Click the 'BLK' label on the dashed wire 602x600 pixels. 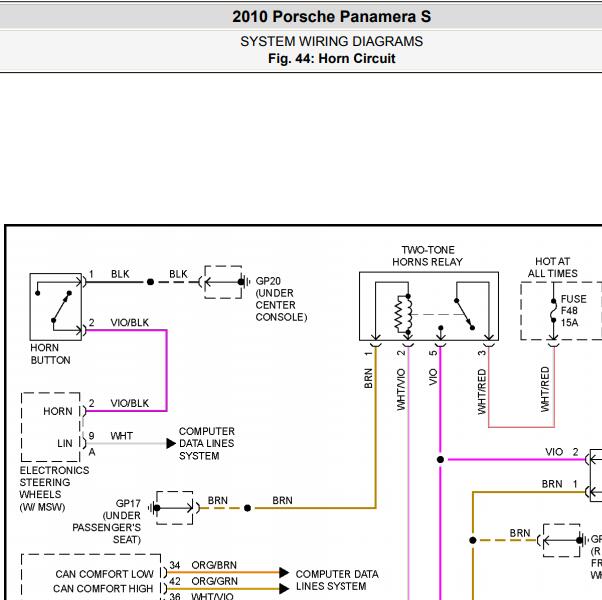click(x=178, y=274)
